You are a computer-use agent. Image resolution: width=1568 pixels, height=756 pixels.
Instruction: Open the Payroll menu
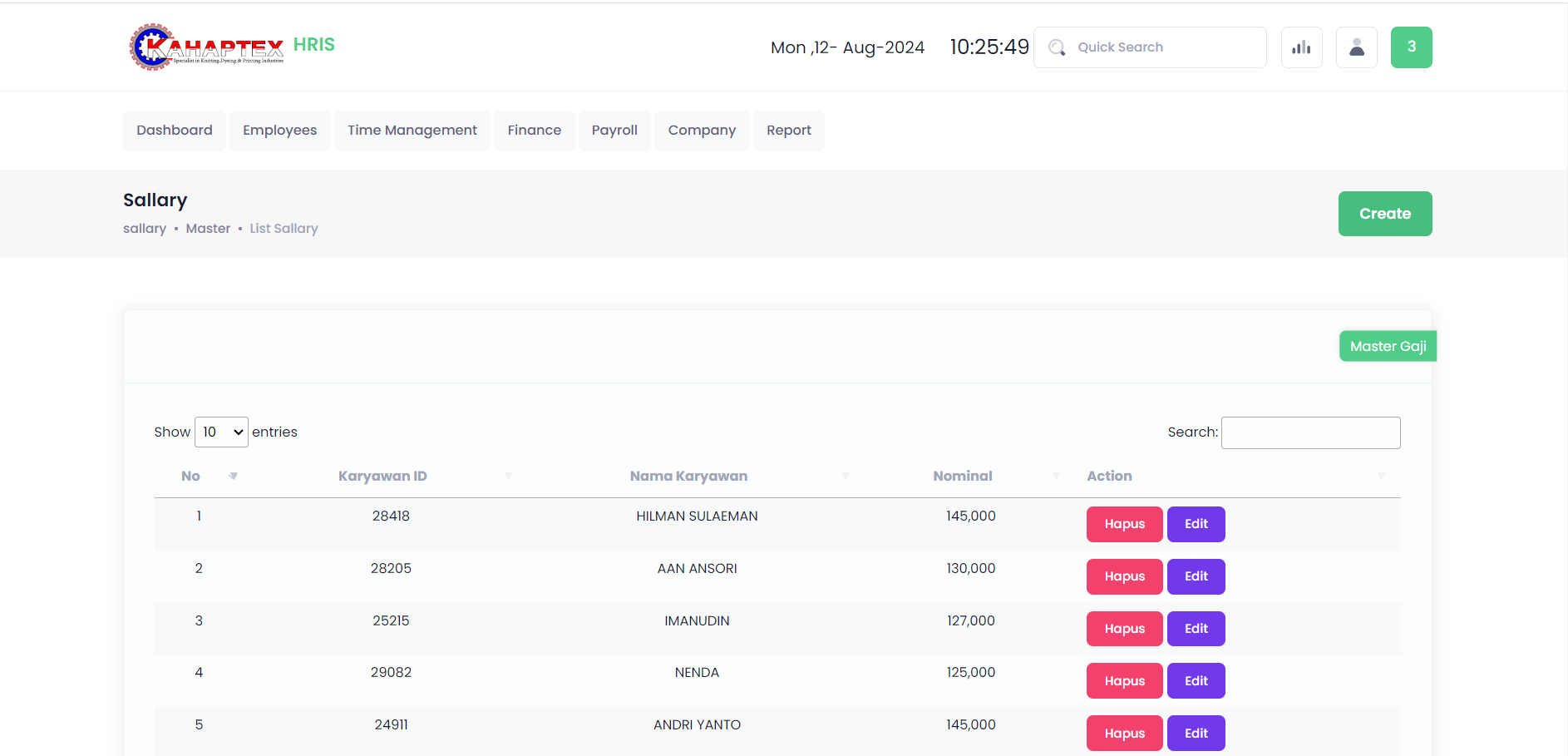pyautogui.click(x=614, y=131)
